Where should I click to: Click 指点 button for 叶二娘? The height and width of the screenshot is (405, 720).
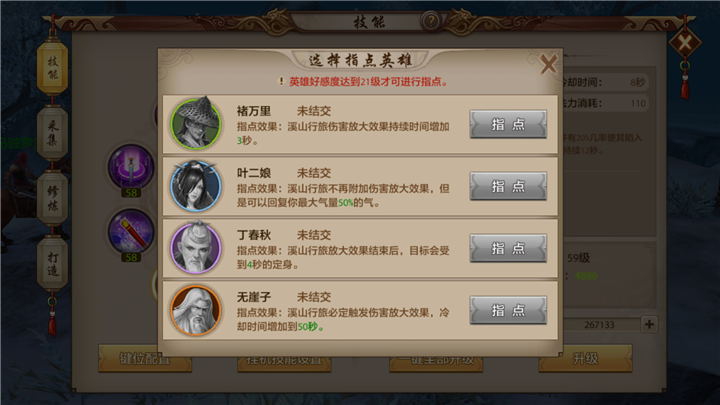pos(508,186)
